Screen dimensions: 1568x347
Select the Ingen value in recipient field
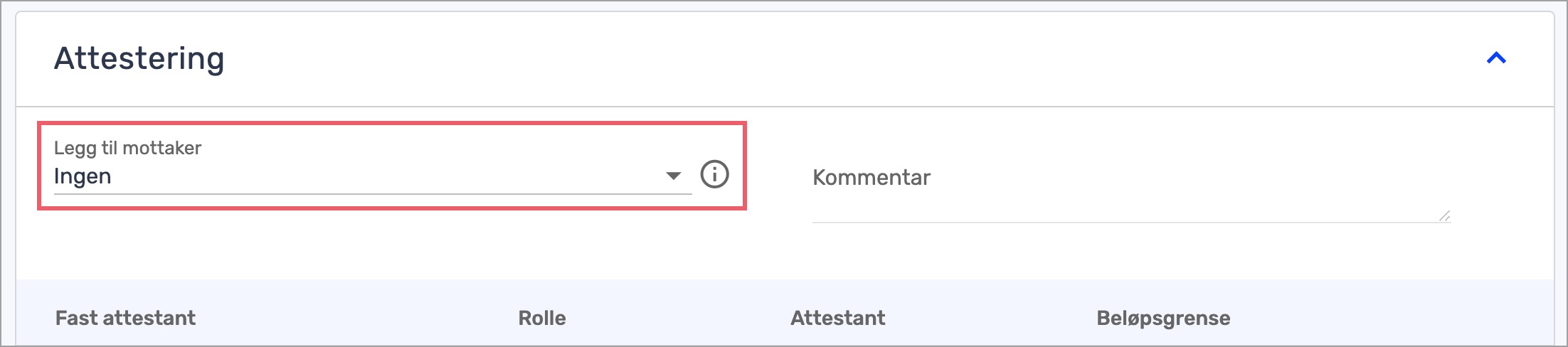(x=83, y=176)
